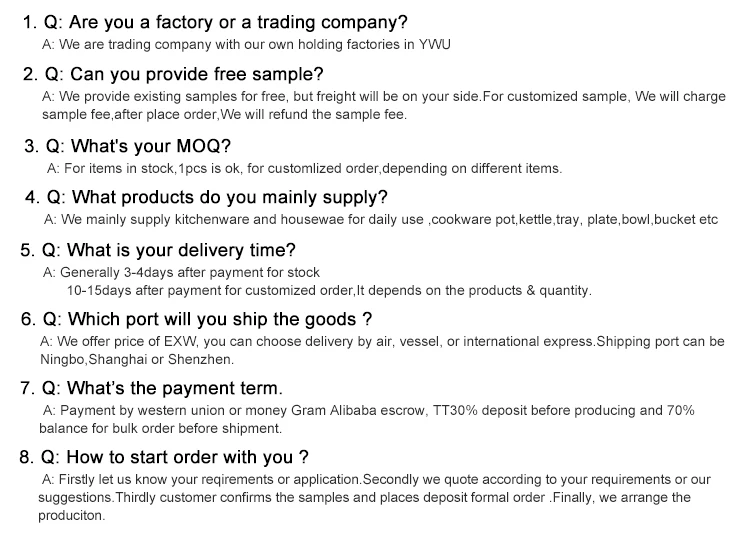Click the question 'Can you provide free sample?'
750x534 pixels.
pos(173,75)
